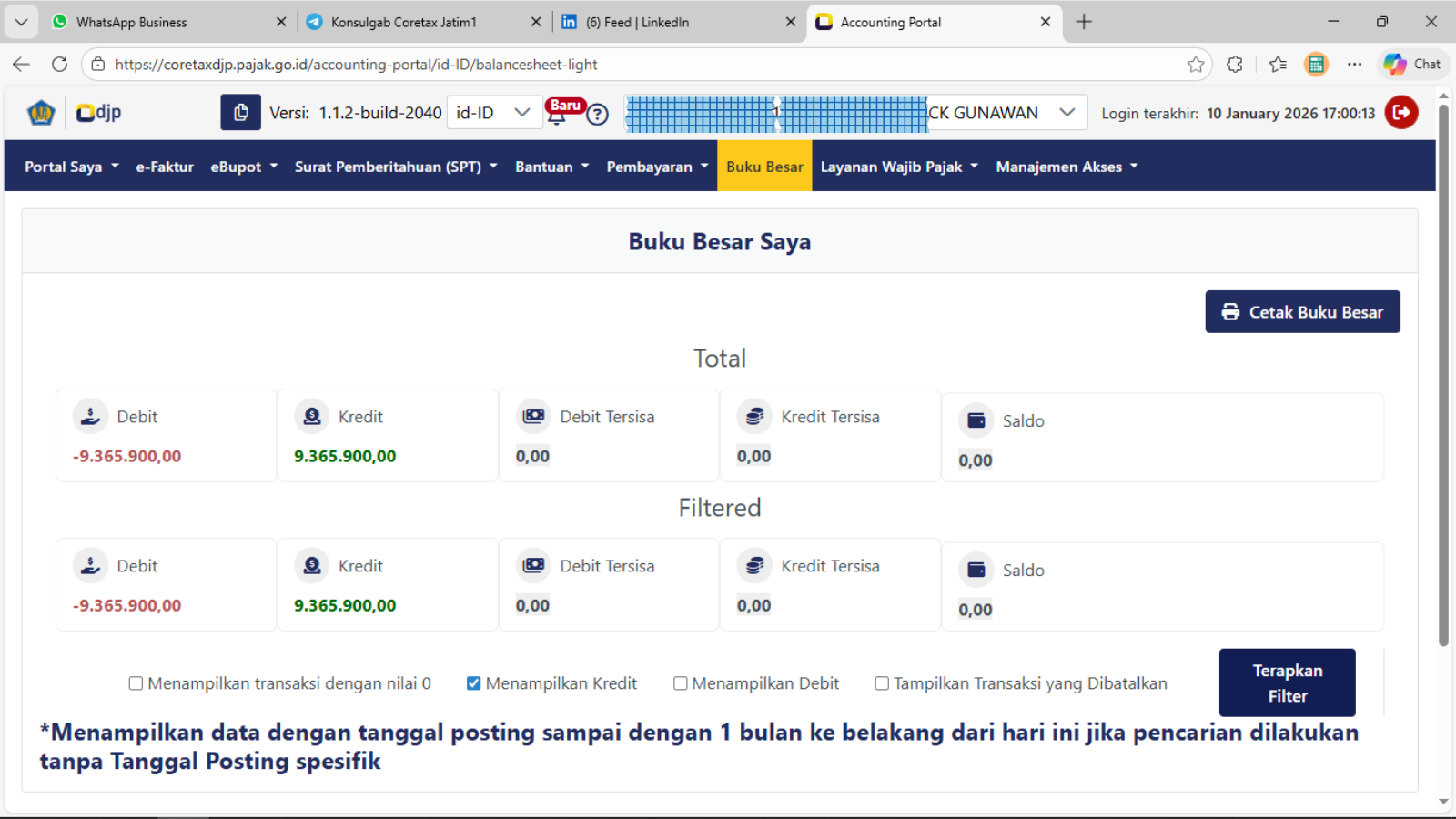The image size is (1456, 819).
Task: Reload the page with refresh icon
Action: (60, 65)
